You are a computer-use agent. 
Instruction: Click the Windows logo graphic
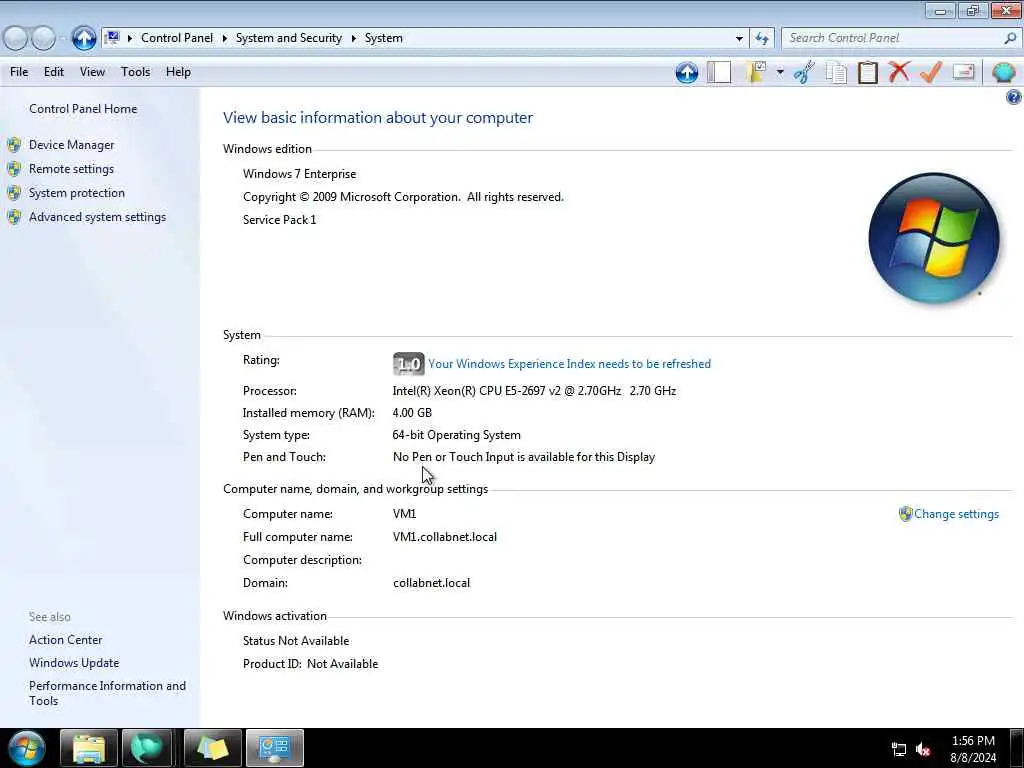point(934,238)
